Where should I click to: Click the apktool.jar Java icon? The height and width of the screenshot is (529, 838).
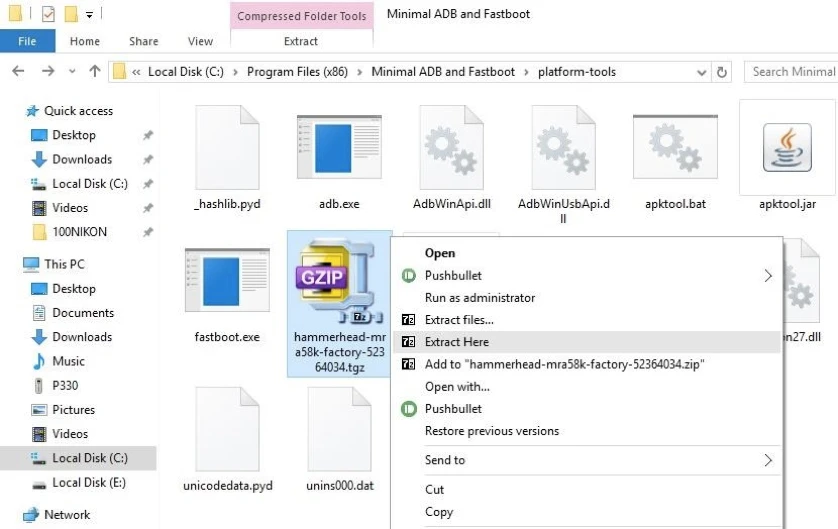pyautogui.click(x=787, y=148)
